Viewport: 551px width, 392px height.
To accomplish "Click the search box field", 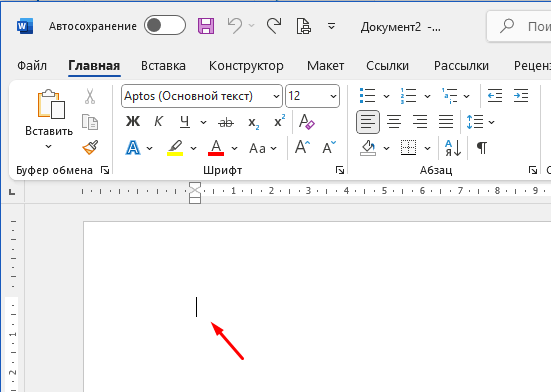I will (x=519, y=26).
